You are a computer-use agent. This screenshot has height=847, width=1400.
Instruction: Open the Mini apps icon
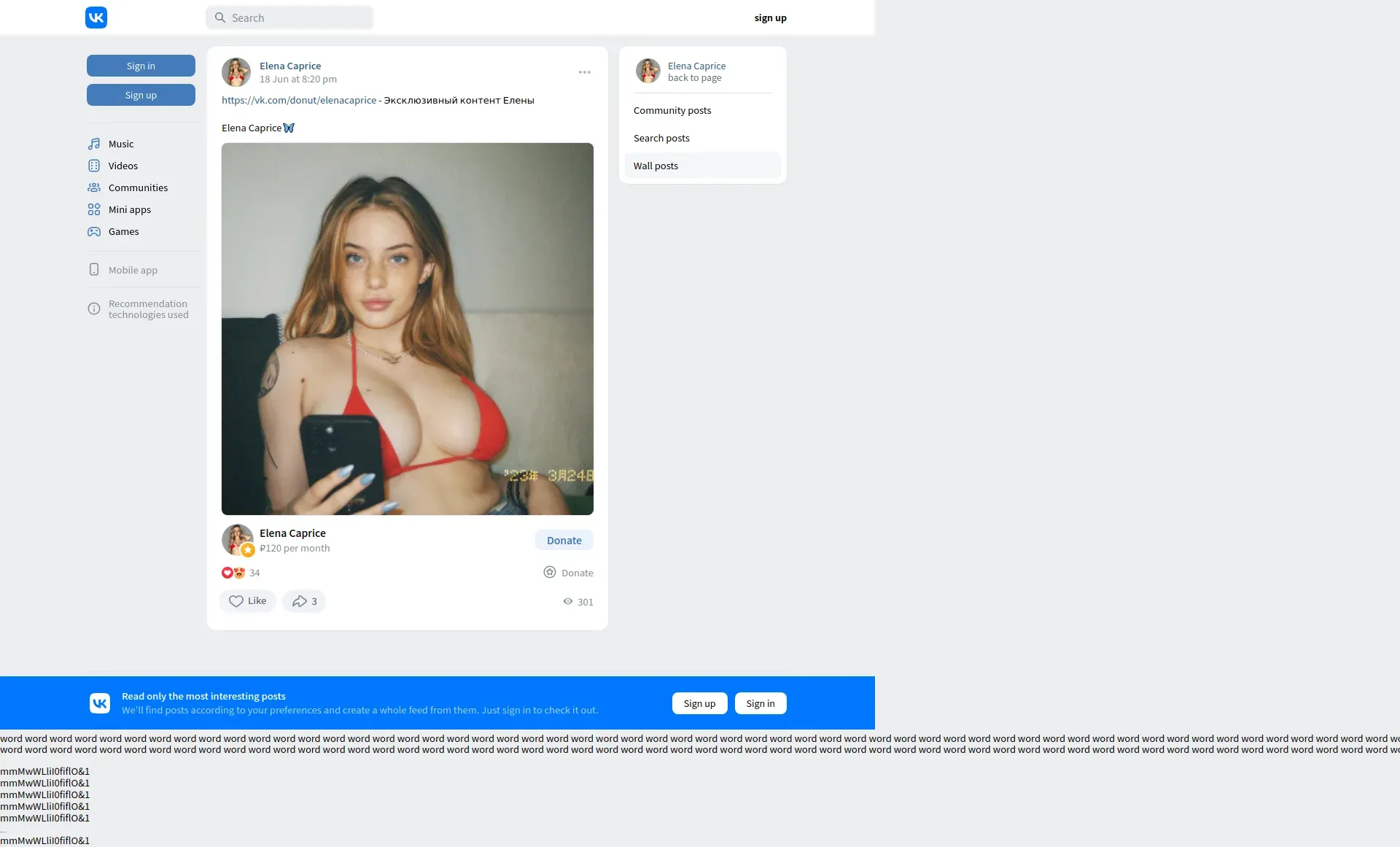(94, 209)
